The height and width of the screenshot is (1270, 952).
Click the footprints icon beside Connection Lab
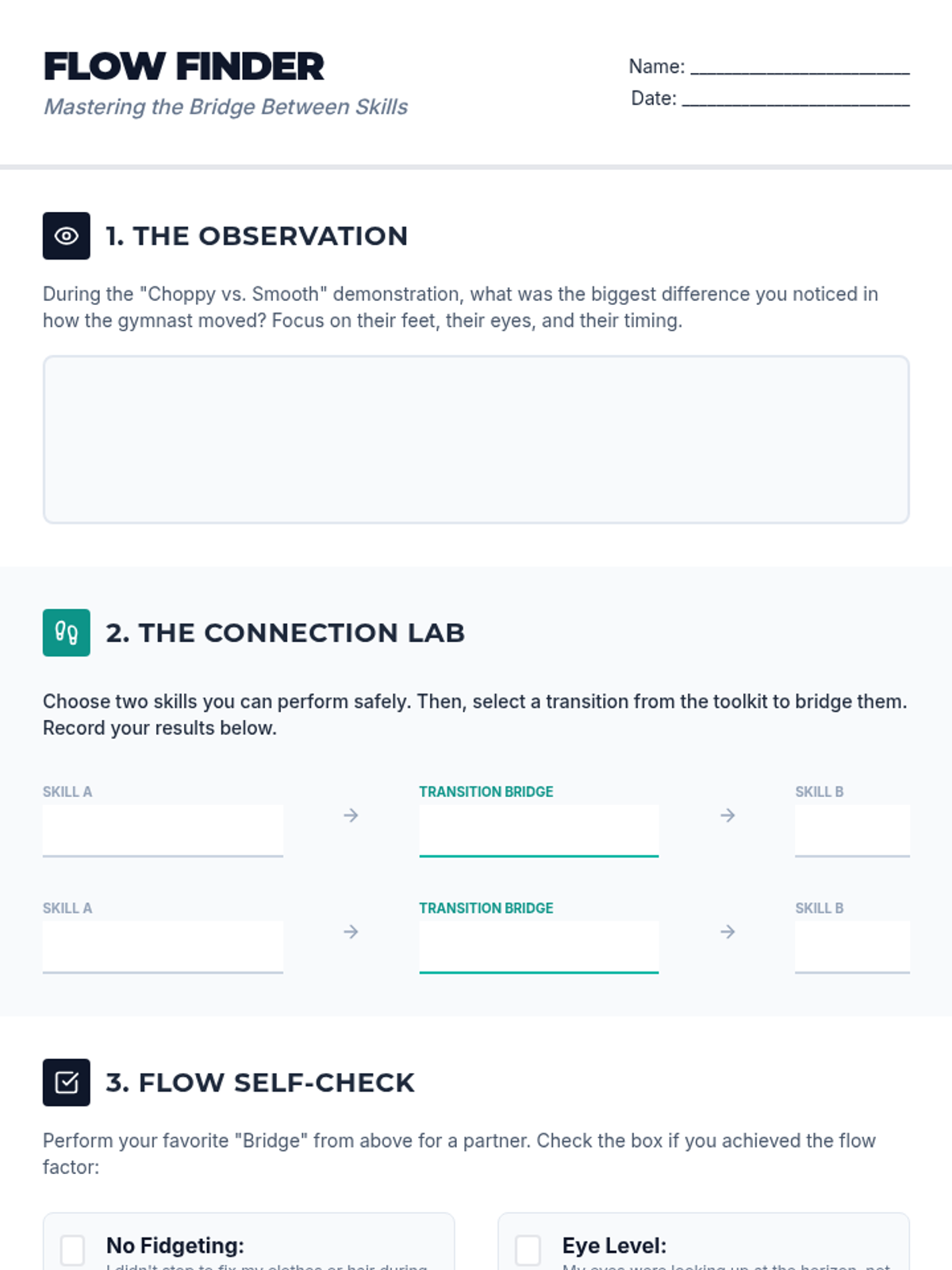click(x=67, y=633)
